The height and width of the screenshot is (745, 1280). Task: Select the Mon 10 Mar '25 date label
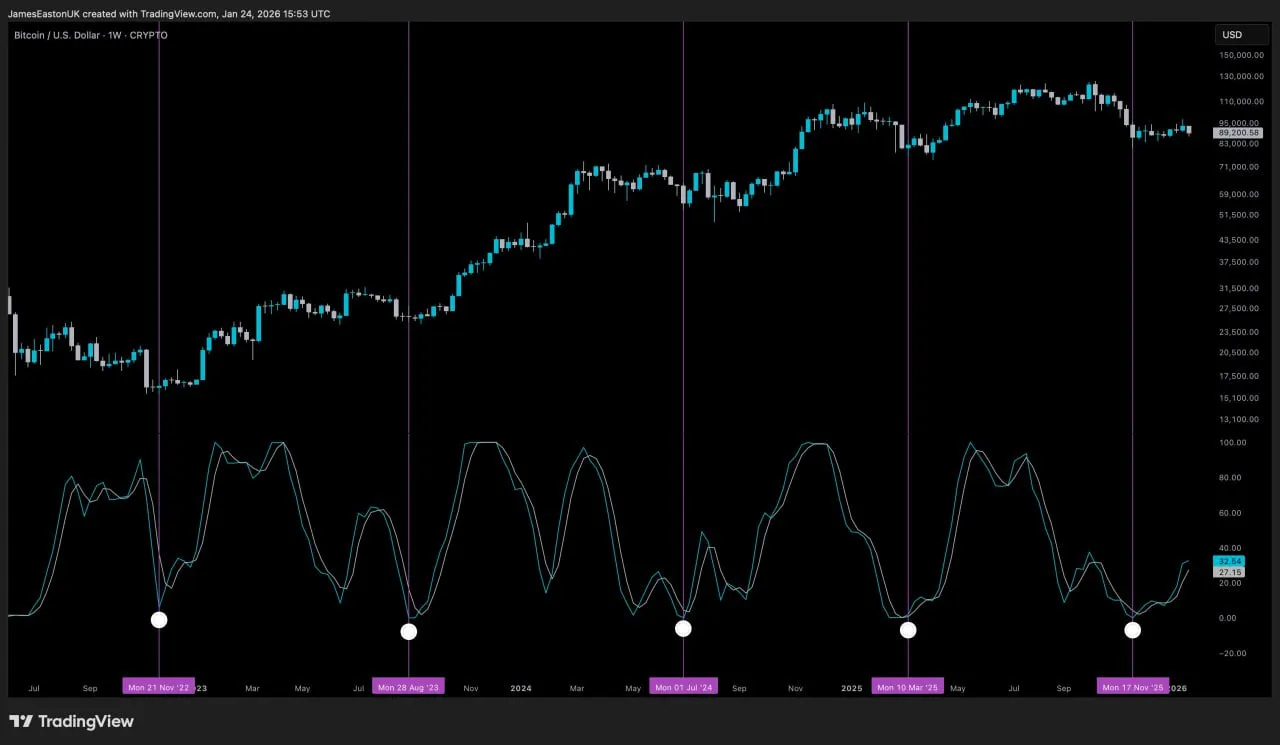(x=908, y=687)
